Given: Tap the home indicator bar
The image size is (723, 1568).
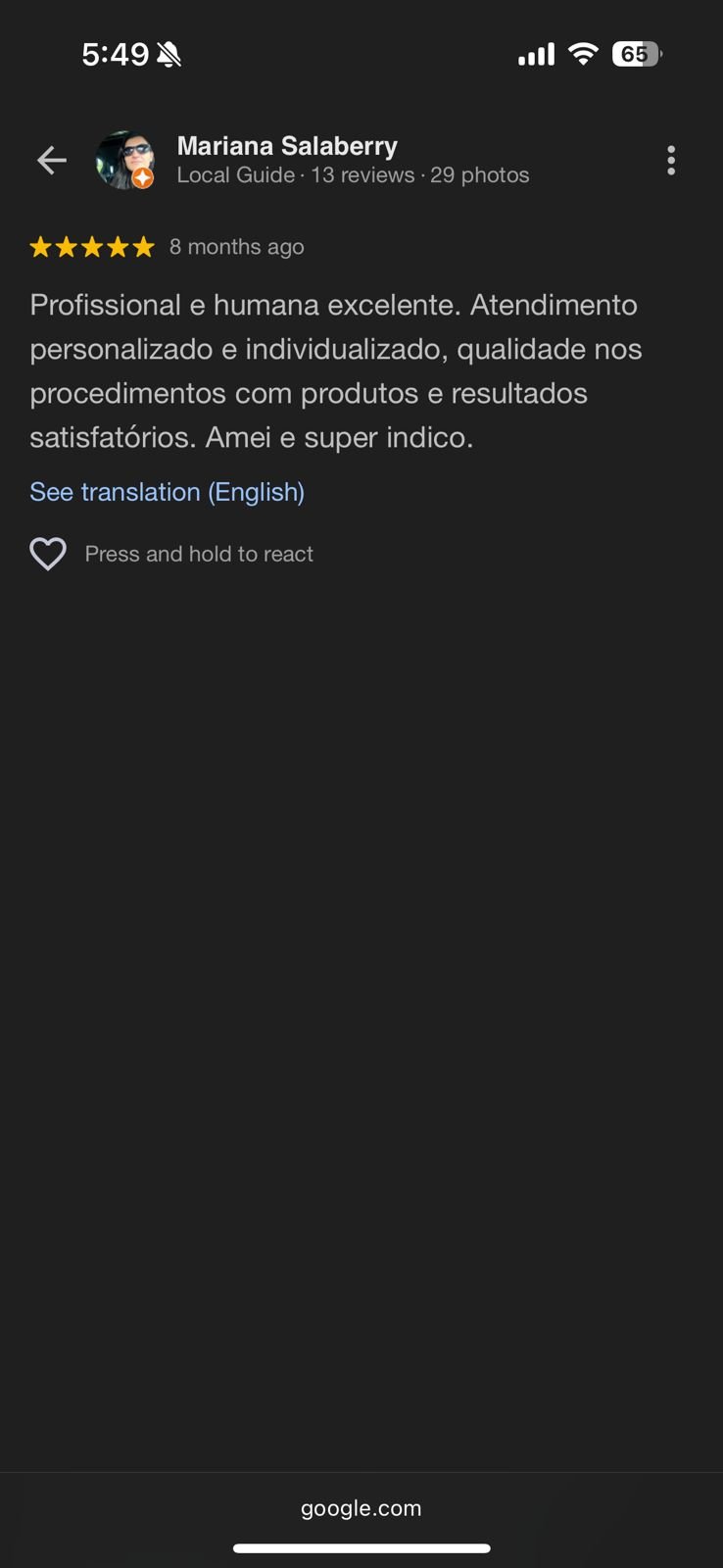Looking at the screenshot, I should click(x=361, y=1548).
